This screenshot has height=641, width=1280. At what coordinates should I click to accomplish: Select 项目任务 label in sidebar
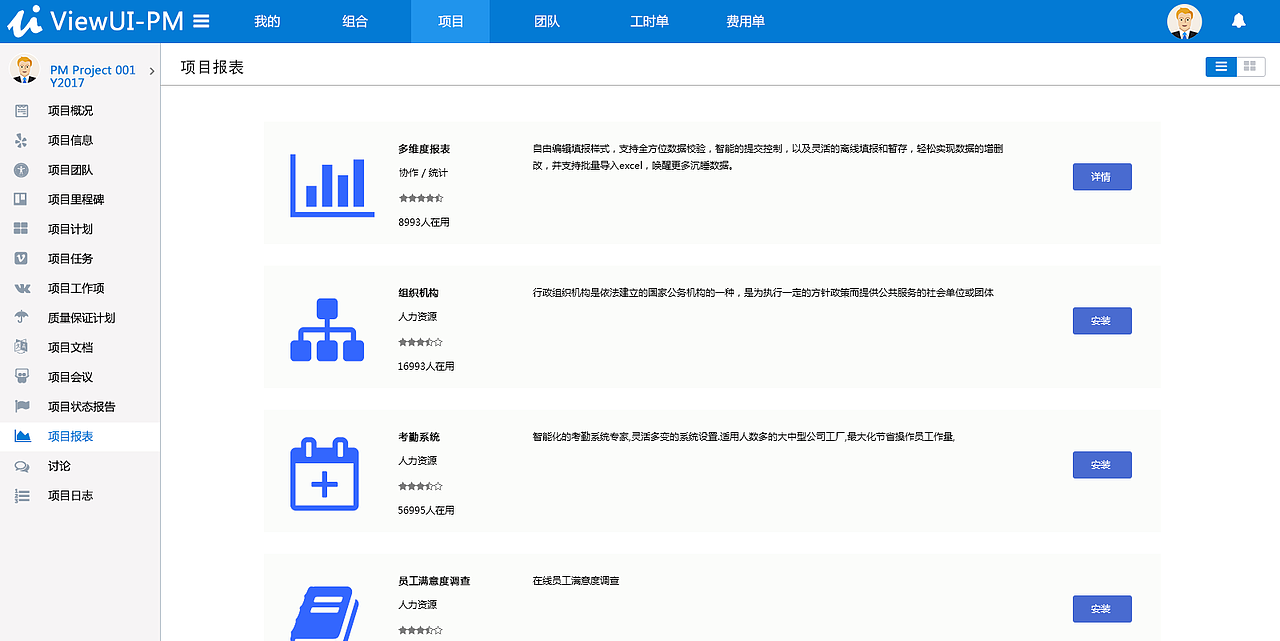coord(70,258)
